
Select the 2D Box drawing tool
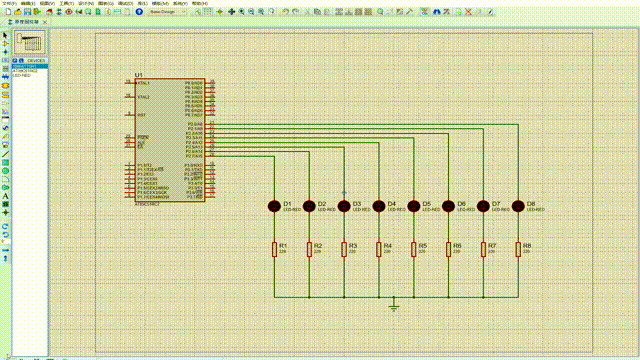tap(5, 162)
